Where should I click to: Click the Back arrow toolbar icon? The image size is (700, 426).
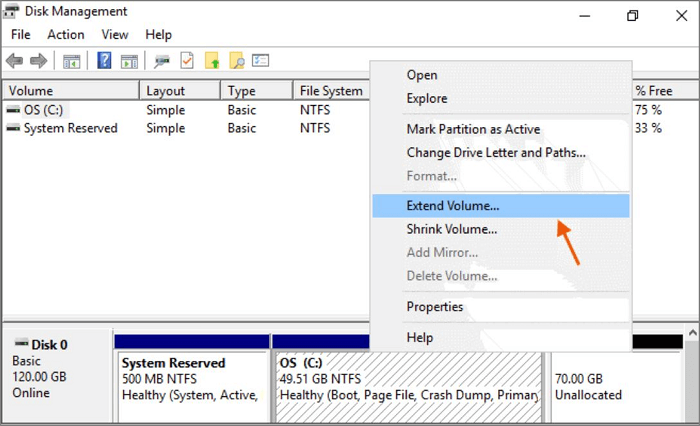(x=17, y=61)
